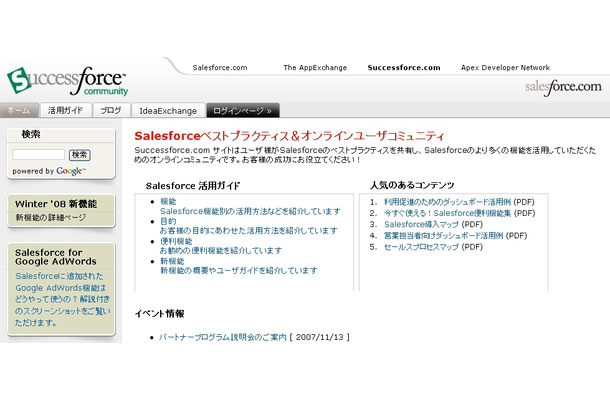Open the Google AdWords description link
This screenshot has width=610, height=400.
62,299
